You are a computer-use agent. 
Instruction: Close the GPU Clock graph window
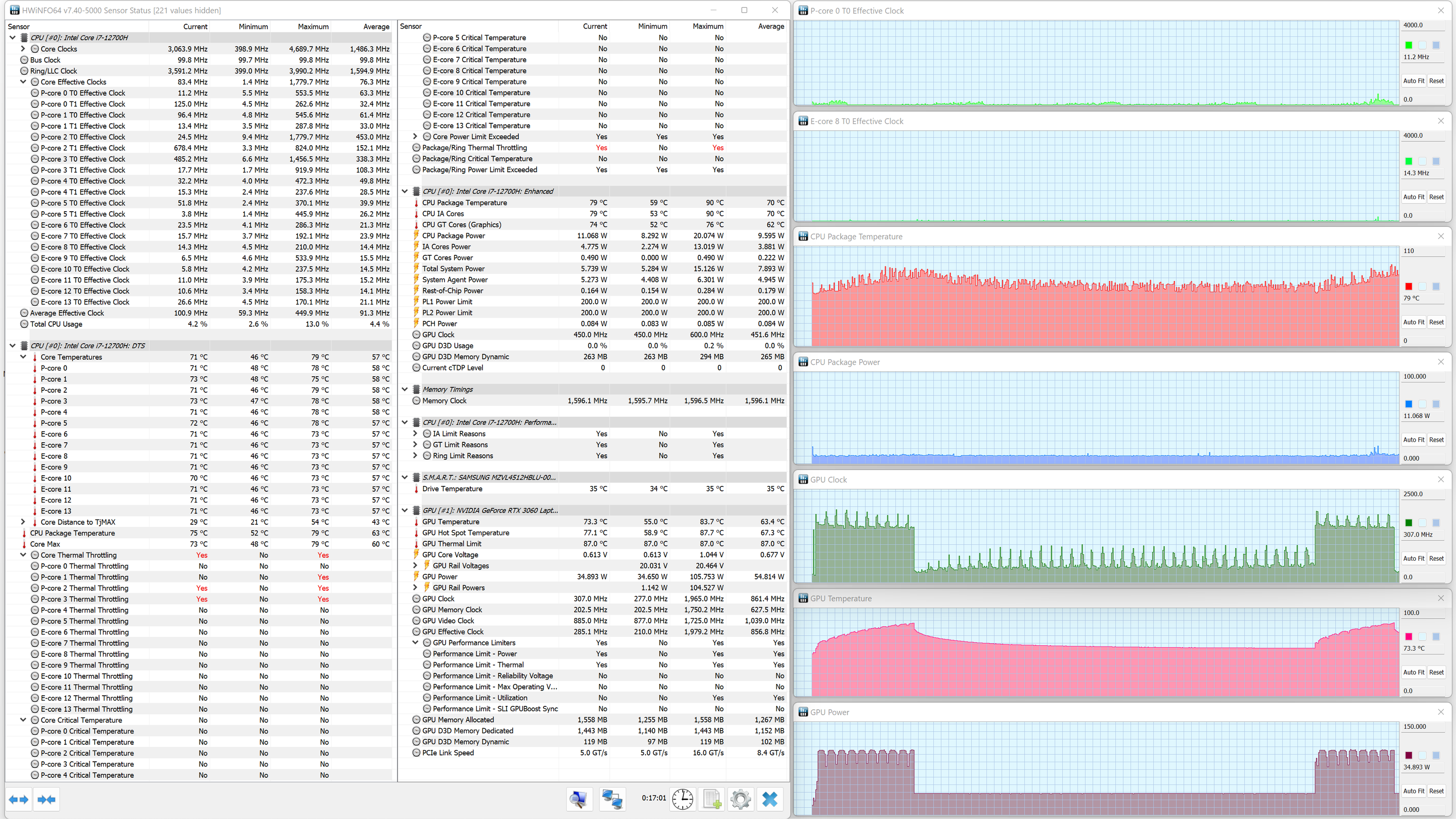[1441, 479]
